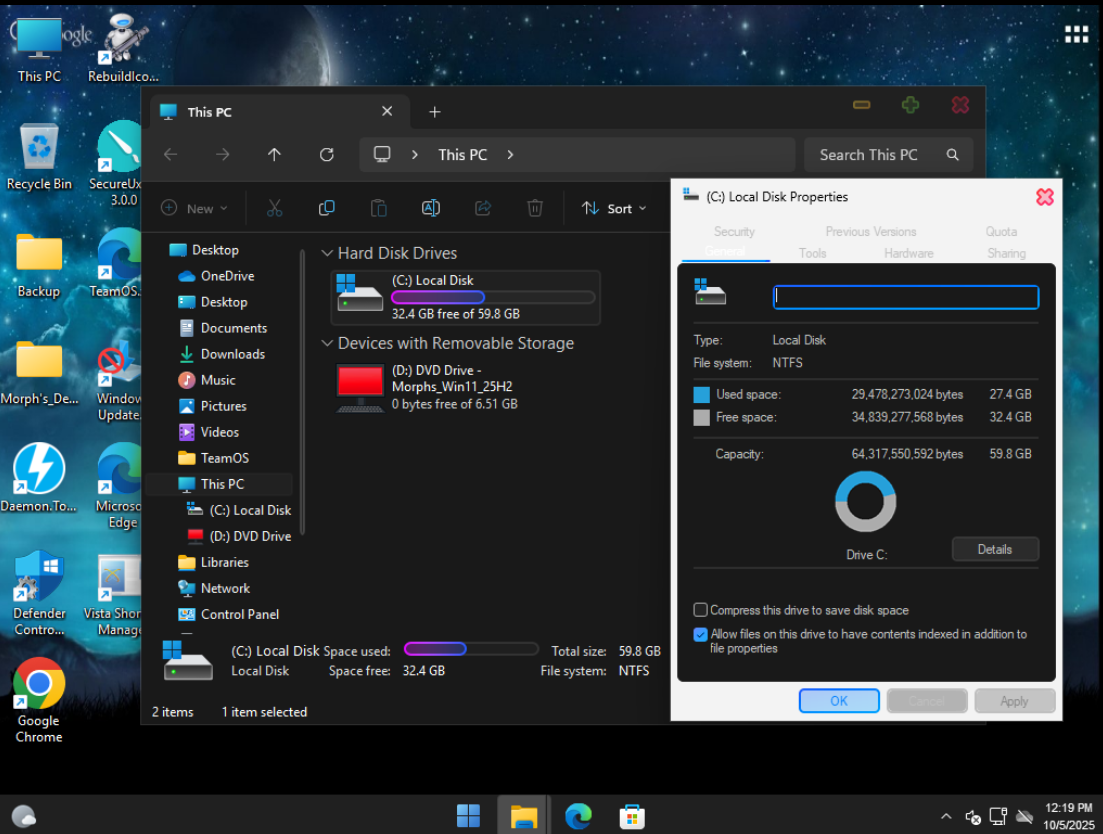Click the Copy icon in Explorer toolbar
This screenshot has height=834, width=1103.
click(x=326, y=208)
